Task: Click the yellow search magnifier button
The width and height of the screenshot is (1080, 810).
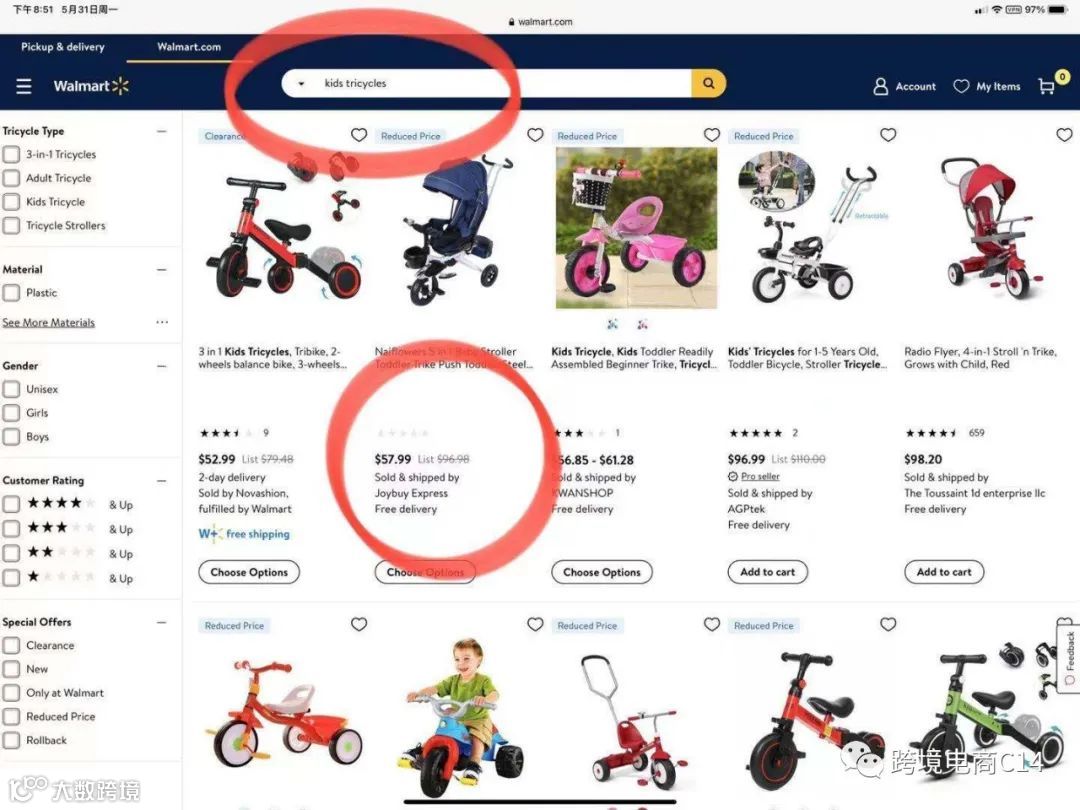Action: (x=708, y=83)
